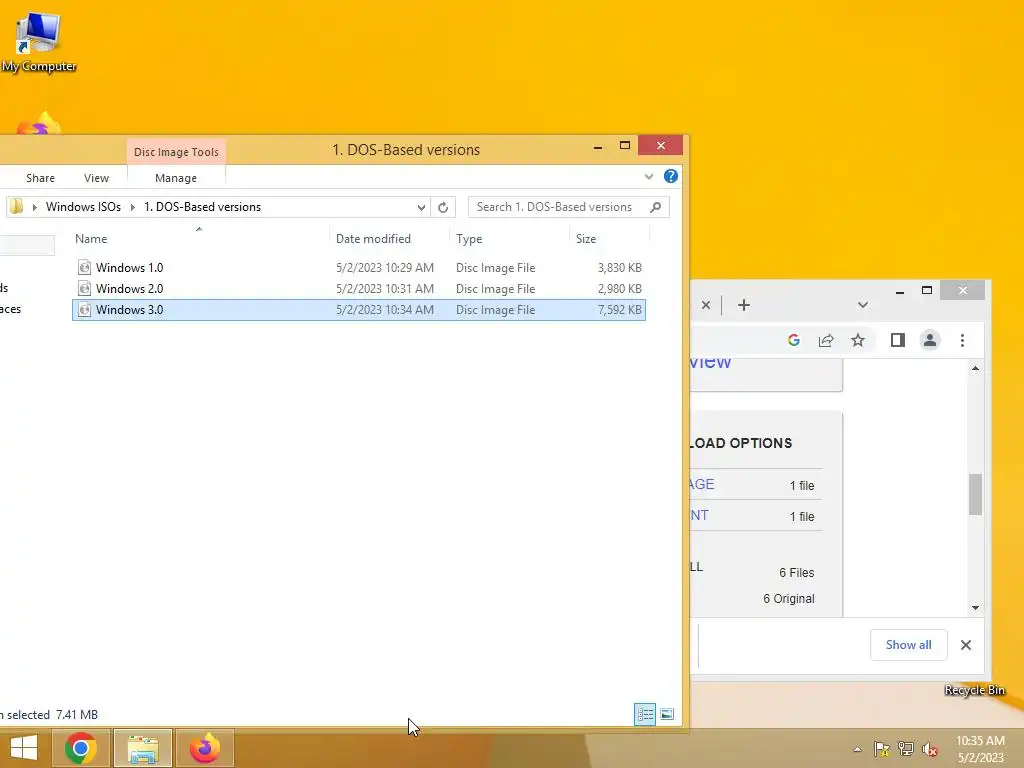This screenshot has width=1024, height=768.
Task: Click the 6 Files text in Chrome
Action: coord(796,572)
